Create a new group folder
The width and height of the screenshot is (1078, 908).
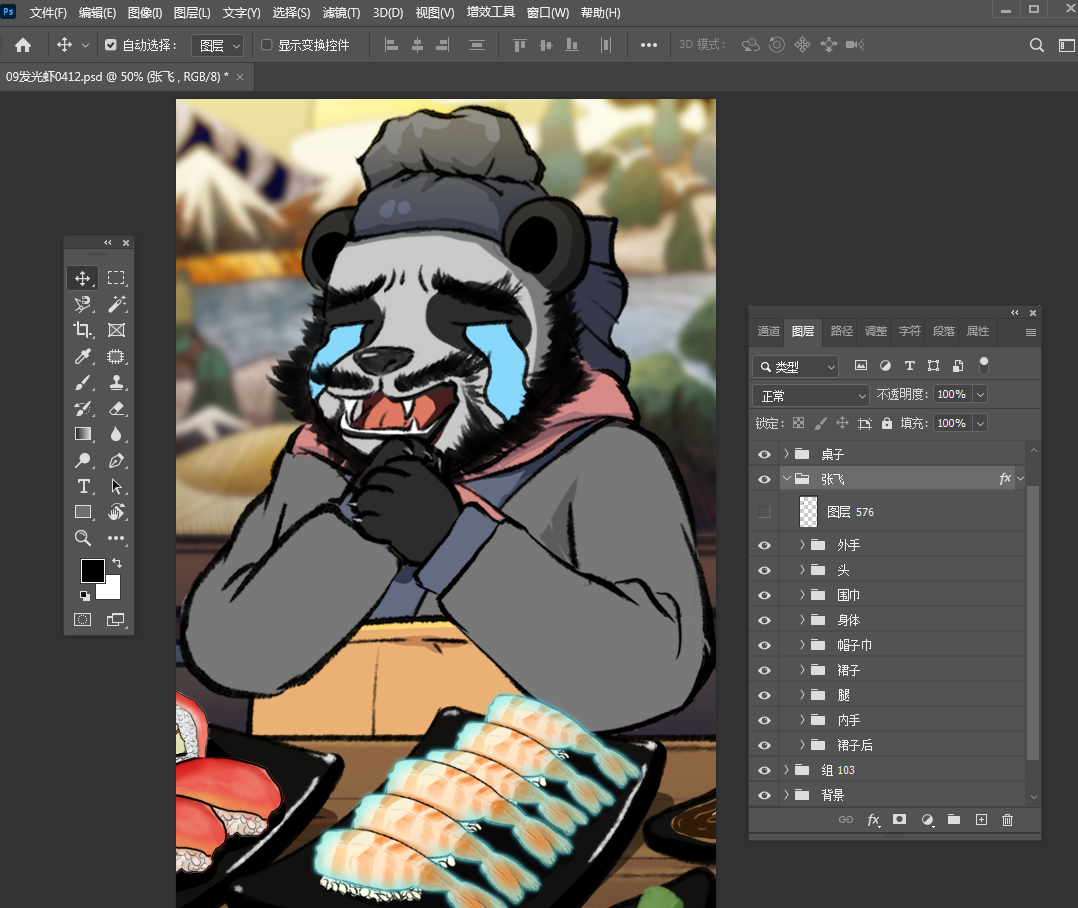[954, 819]
